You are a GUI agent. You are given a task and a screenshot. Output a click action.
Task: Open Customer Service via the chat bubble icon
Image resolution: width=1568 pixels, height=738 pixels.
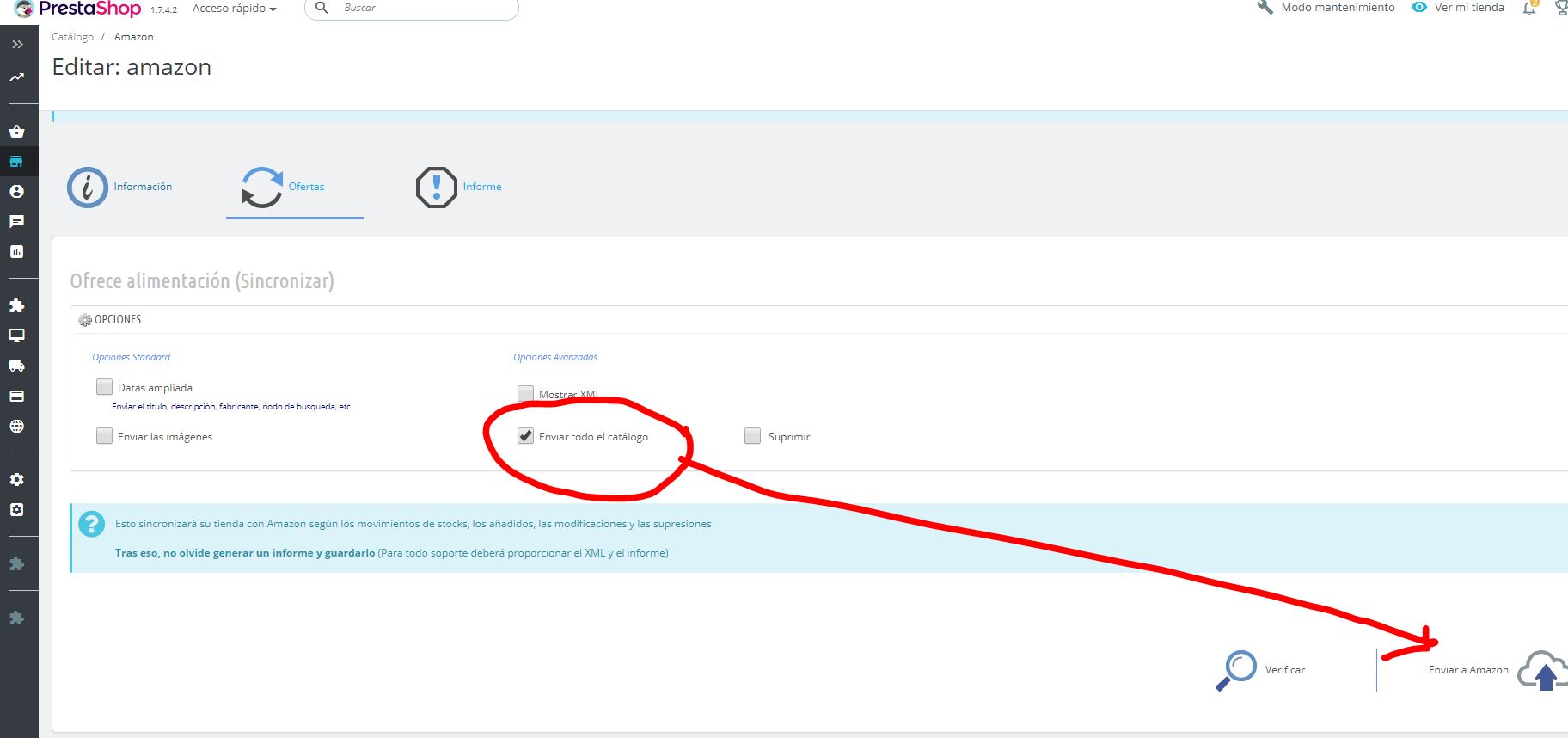tap(16, 221)
